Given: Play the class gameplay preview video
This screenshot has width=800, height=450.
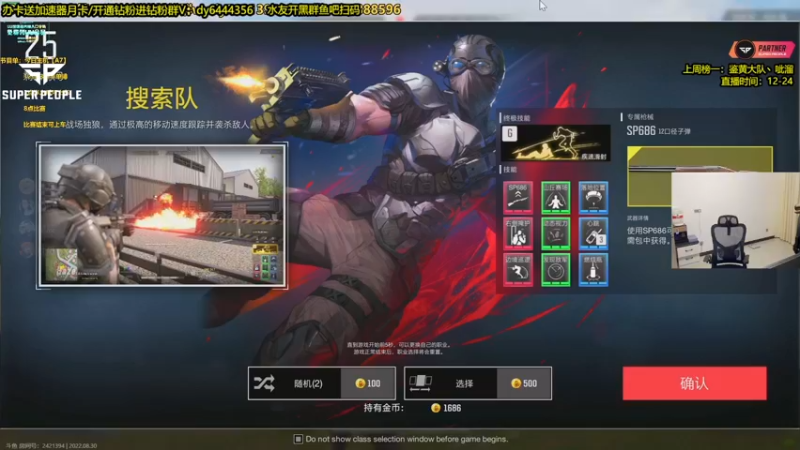Looking at the screenshot, I should tap(162, 216).
